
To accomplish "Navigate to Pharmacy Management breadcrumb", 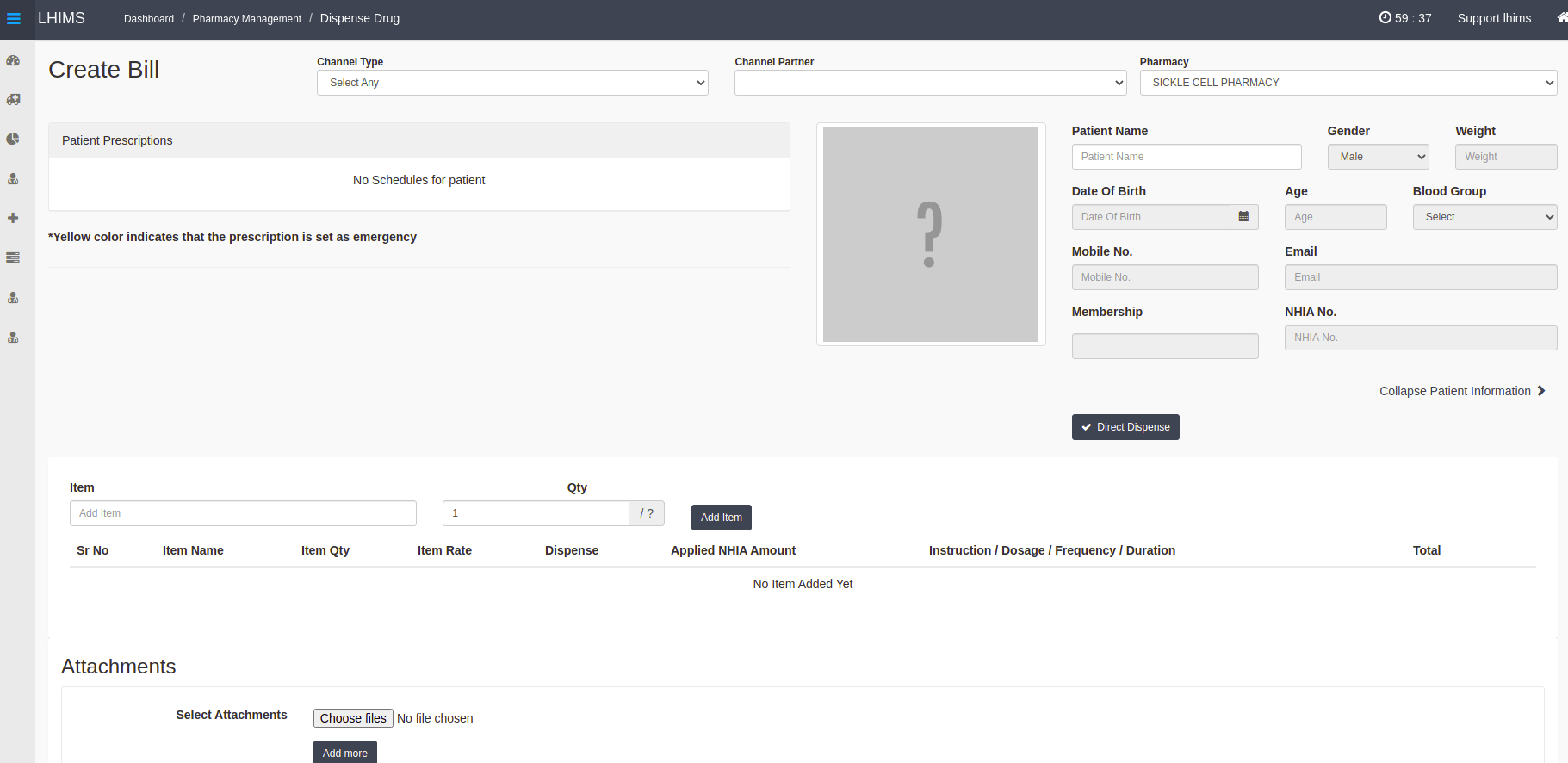I will click(246, 19).
